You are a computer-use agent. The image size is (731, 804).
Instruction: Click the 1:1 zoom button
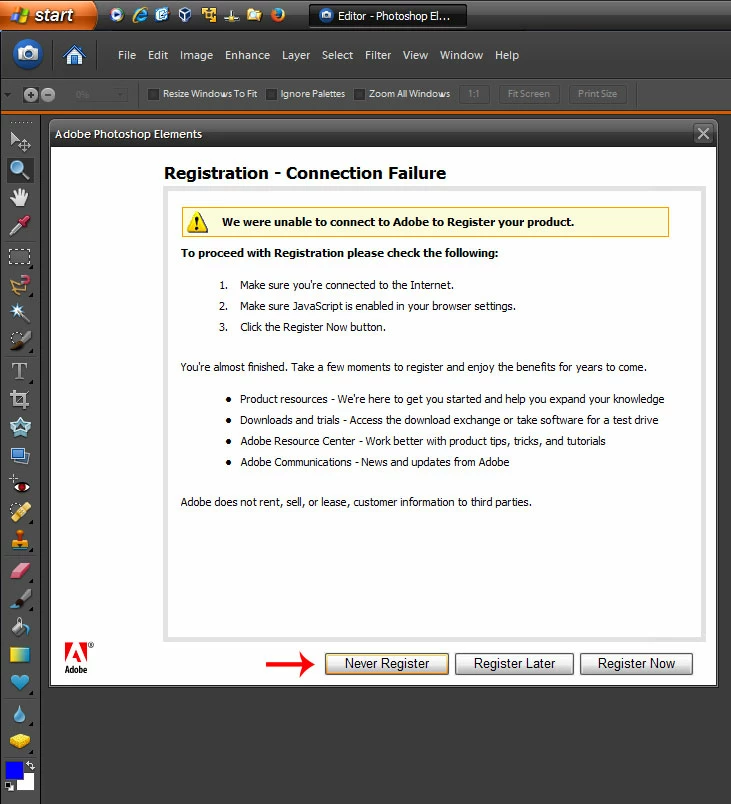(474, 94)
